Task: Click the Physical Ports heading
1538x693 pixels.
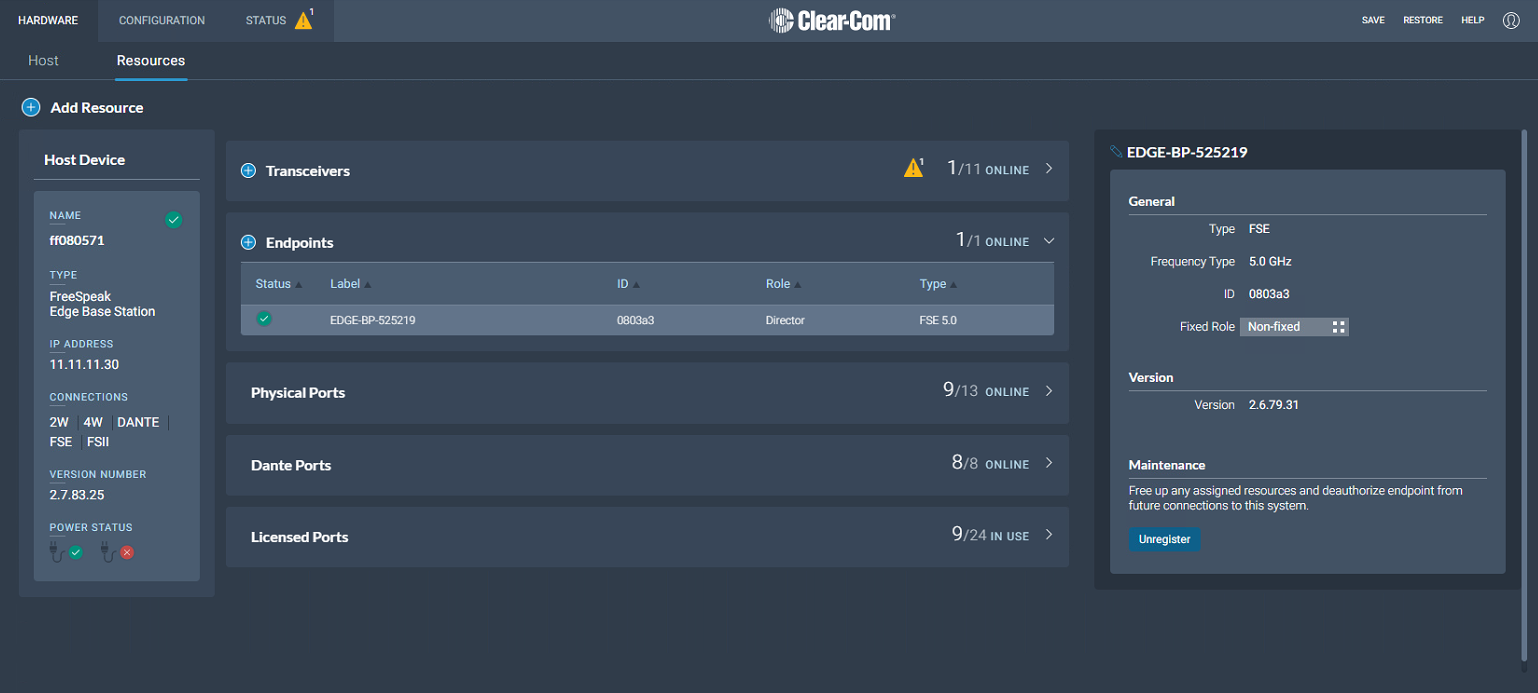Action: [298, 393]
